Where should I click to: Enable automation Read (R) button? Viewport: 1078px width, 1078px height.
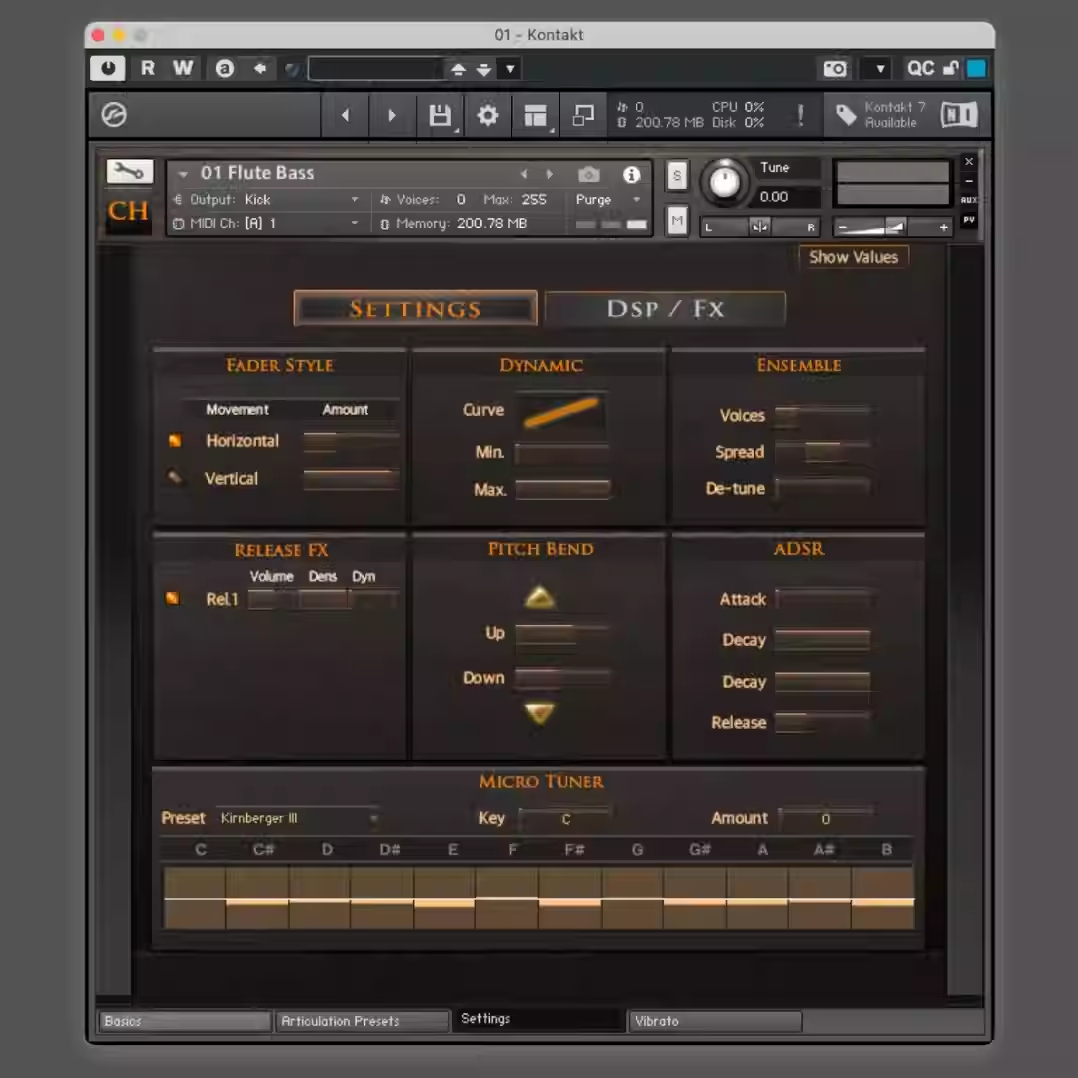(x=147, y=68)
